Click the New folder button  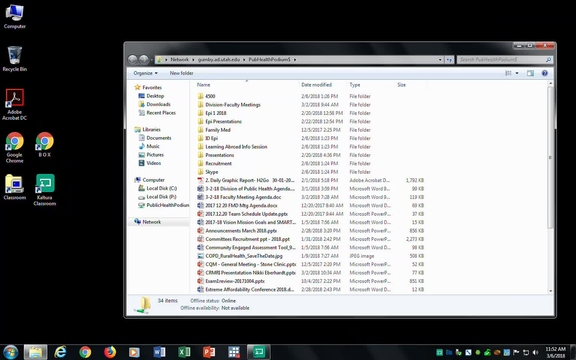tap(181, 73)
